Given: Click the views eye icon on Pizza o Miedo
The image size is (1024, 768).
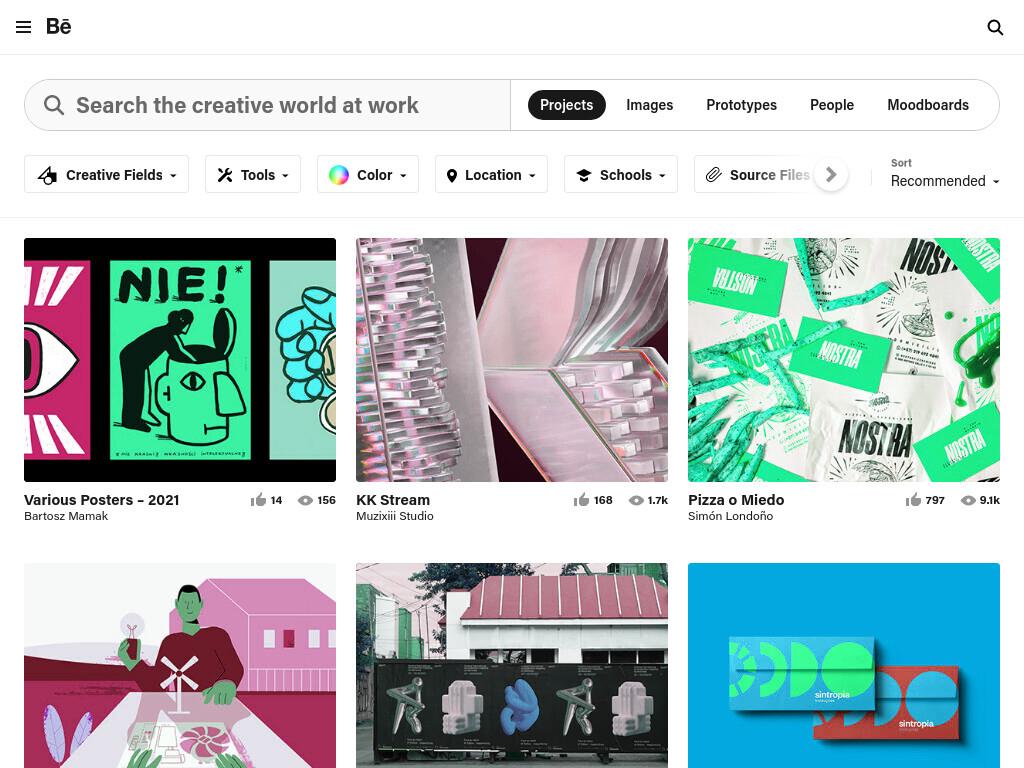Looking at the screenshot, I should (968, 500).
